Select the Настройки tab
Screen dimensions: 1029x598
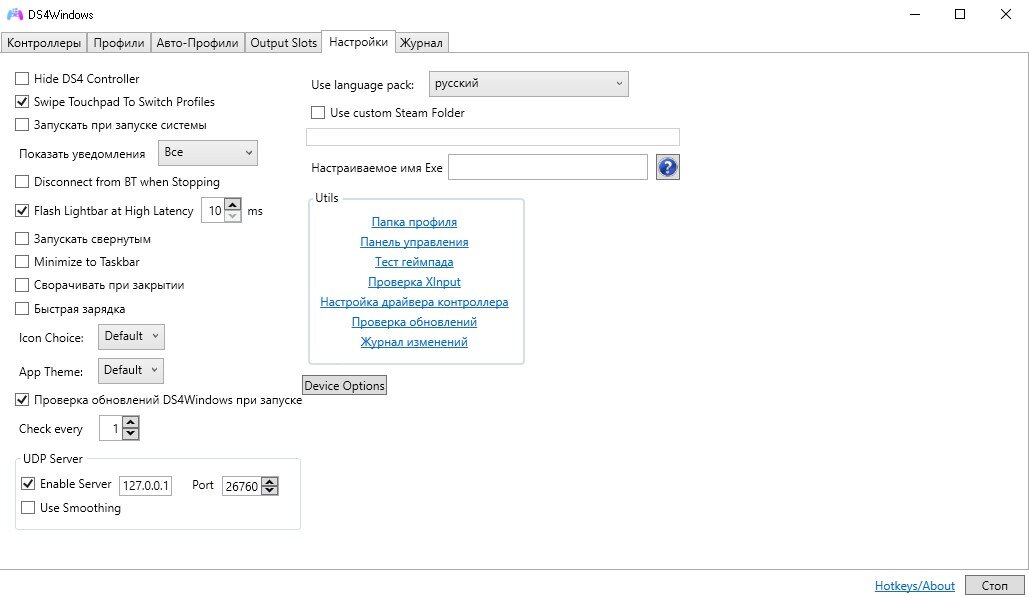point(358,42)
